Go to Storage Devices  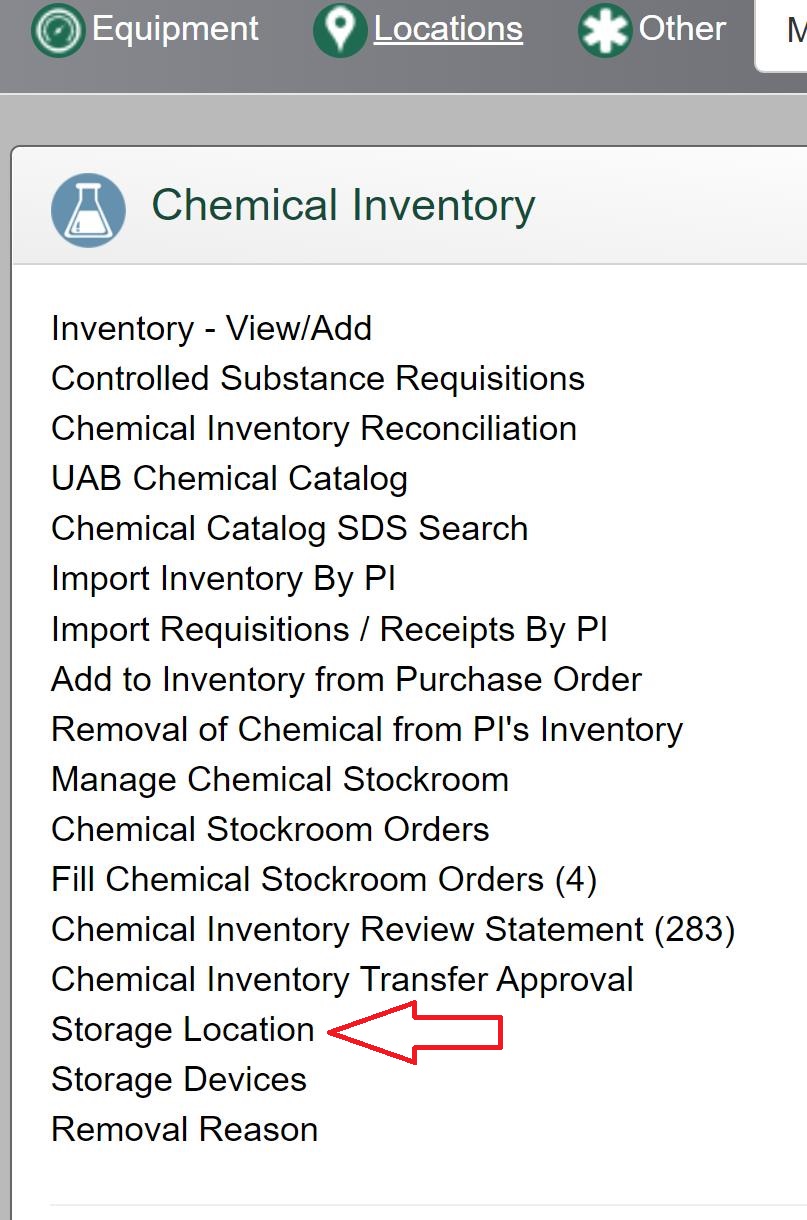coord(178,1079)
